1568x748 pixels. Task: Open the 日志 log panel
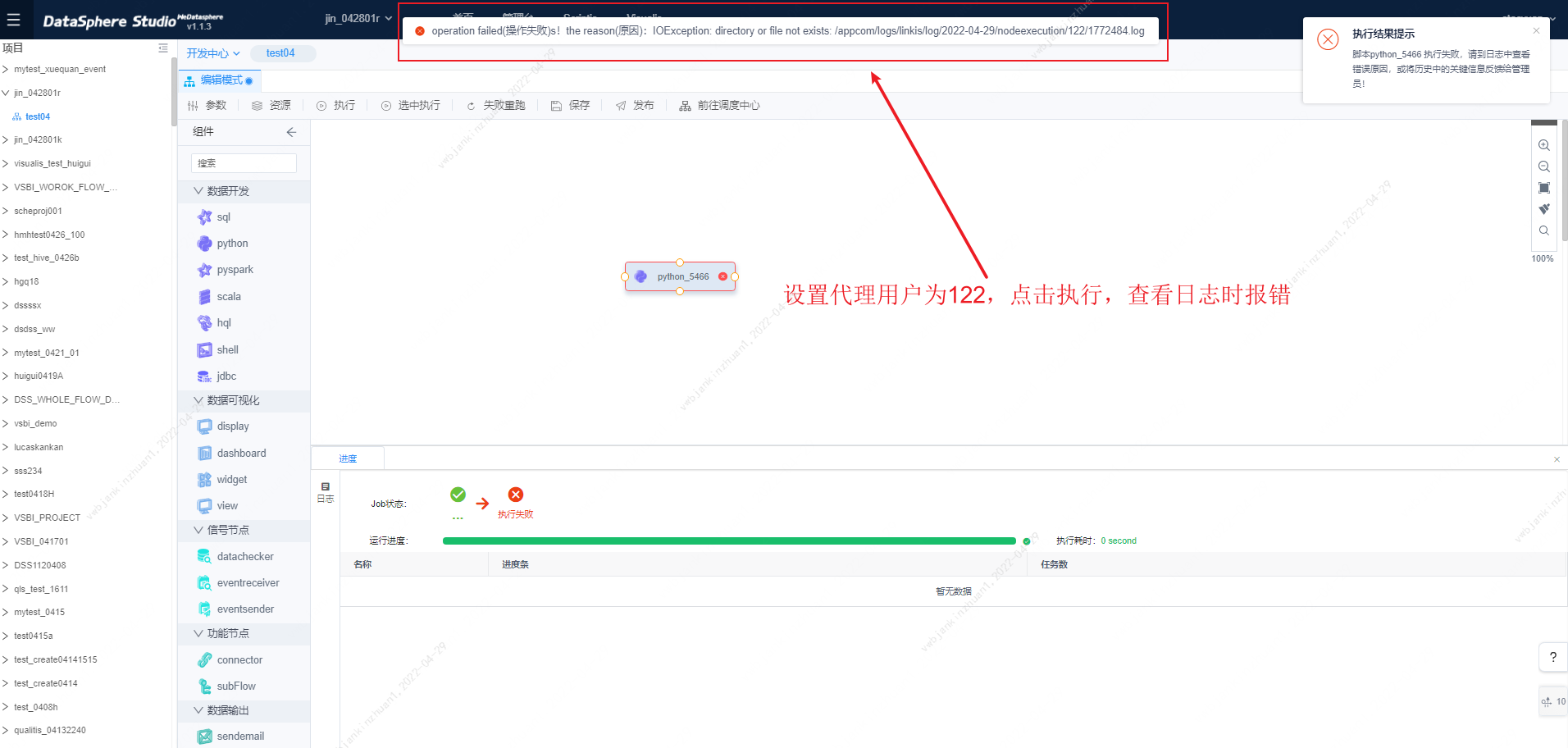[x=325, y=492]
